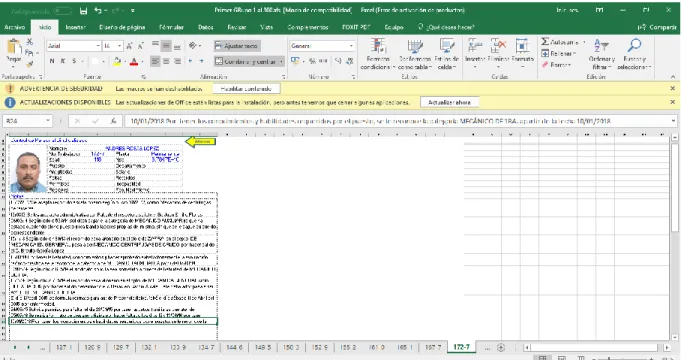Screen dimensions: 681x360
Task: Open the red font color swatch
Action: [x=134, y=62]
